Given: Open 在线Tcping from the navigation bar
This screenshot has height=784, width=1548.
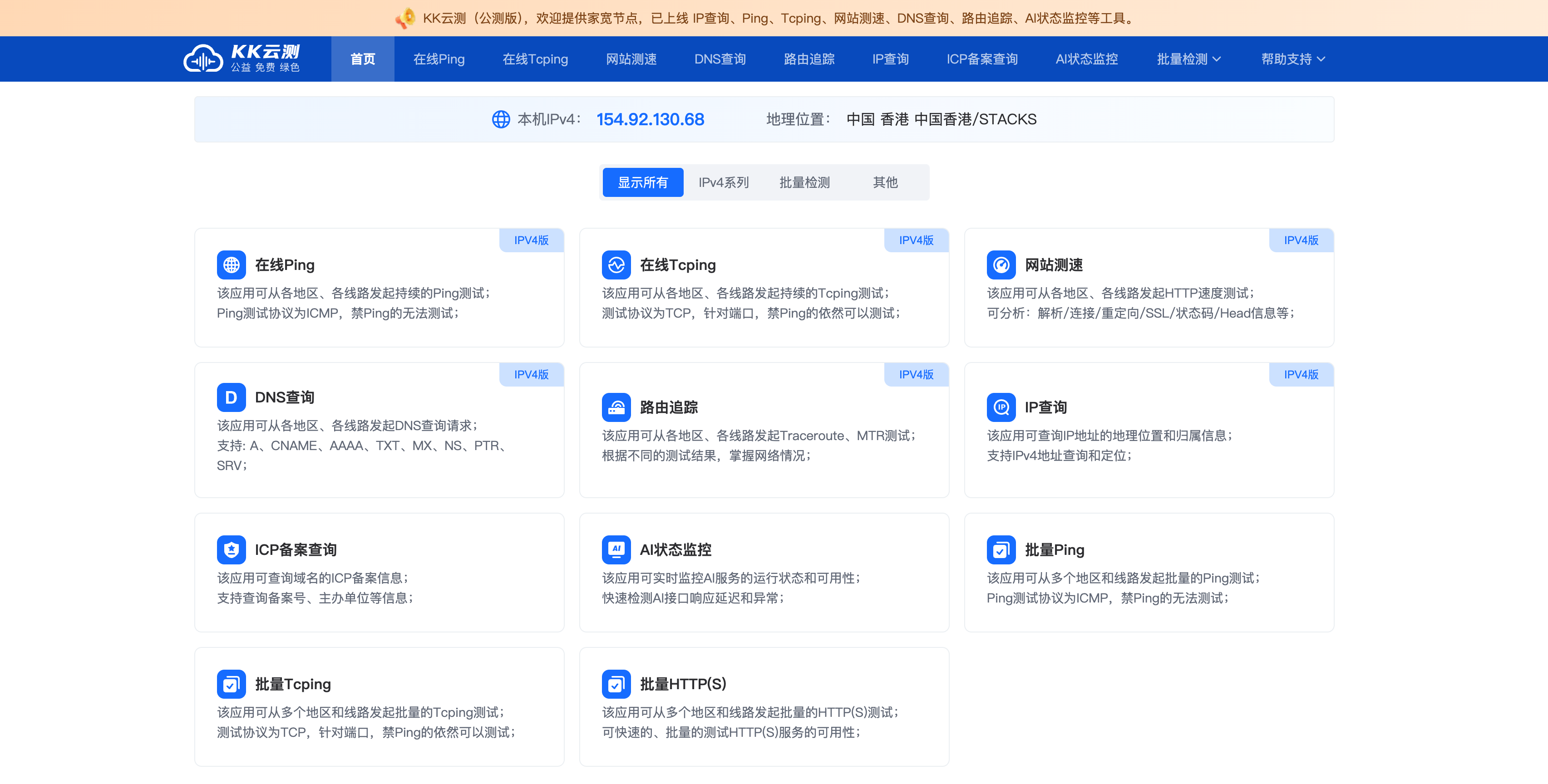Looking at the screenshot, I should (x=535, y=59).
